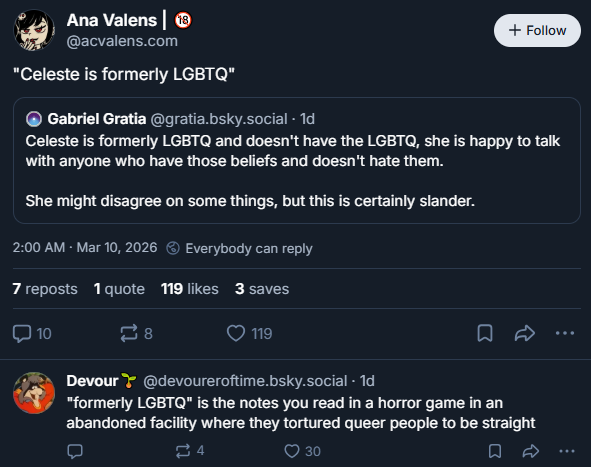
Task: Repost Devour's reply
Action: click(183, 451)
